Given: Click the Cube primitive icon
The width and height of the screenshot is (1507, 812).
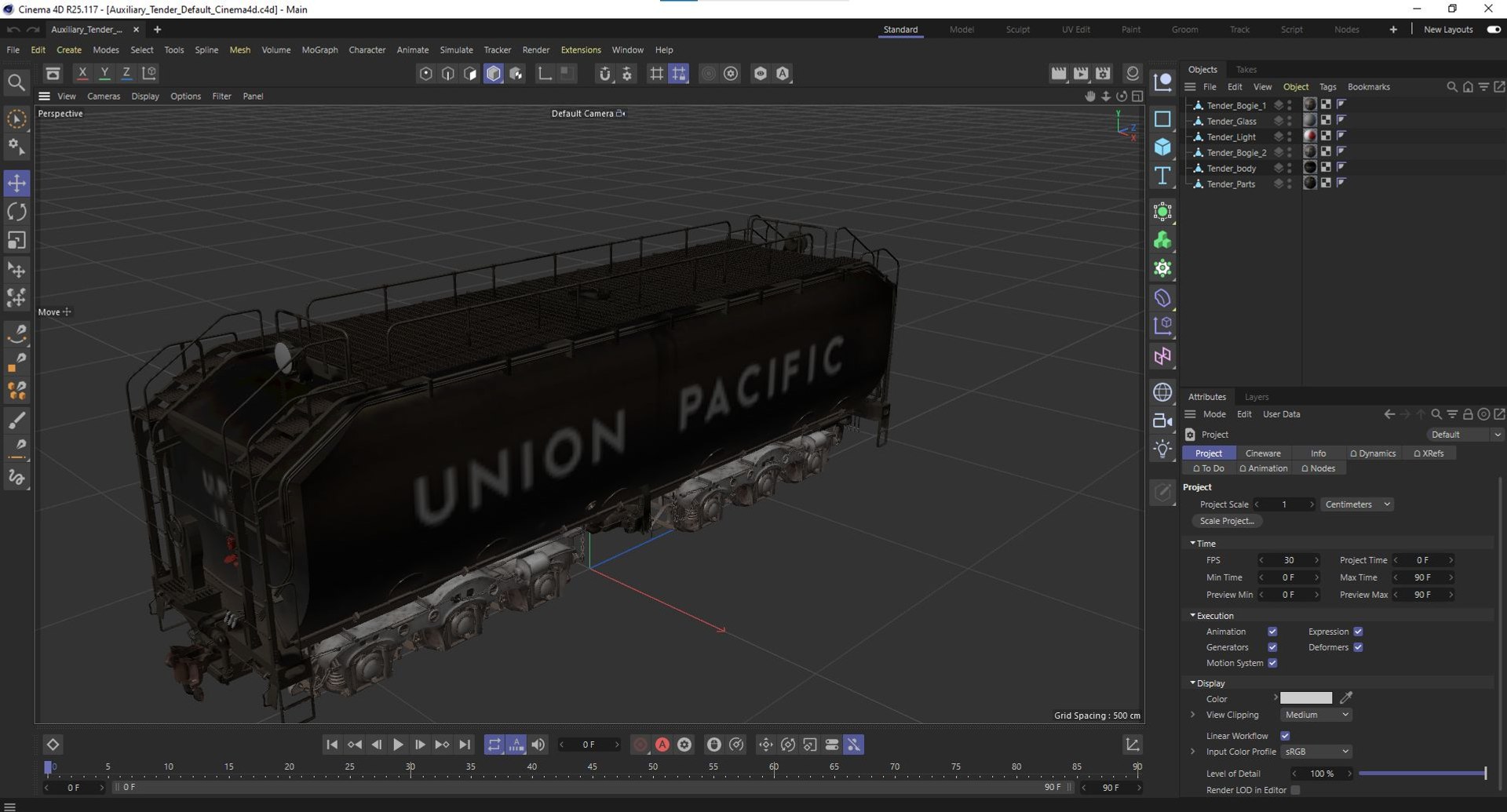Looking at the screenshot, I should click(x=1162, y=147).
